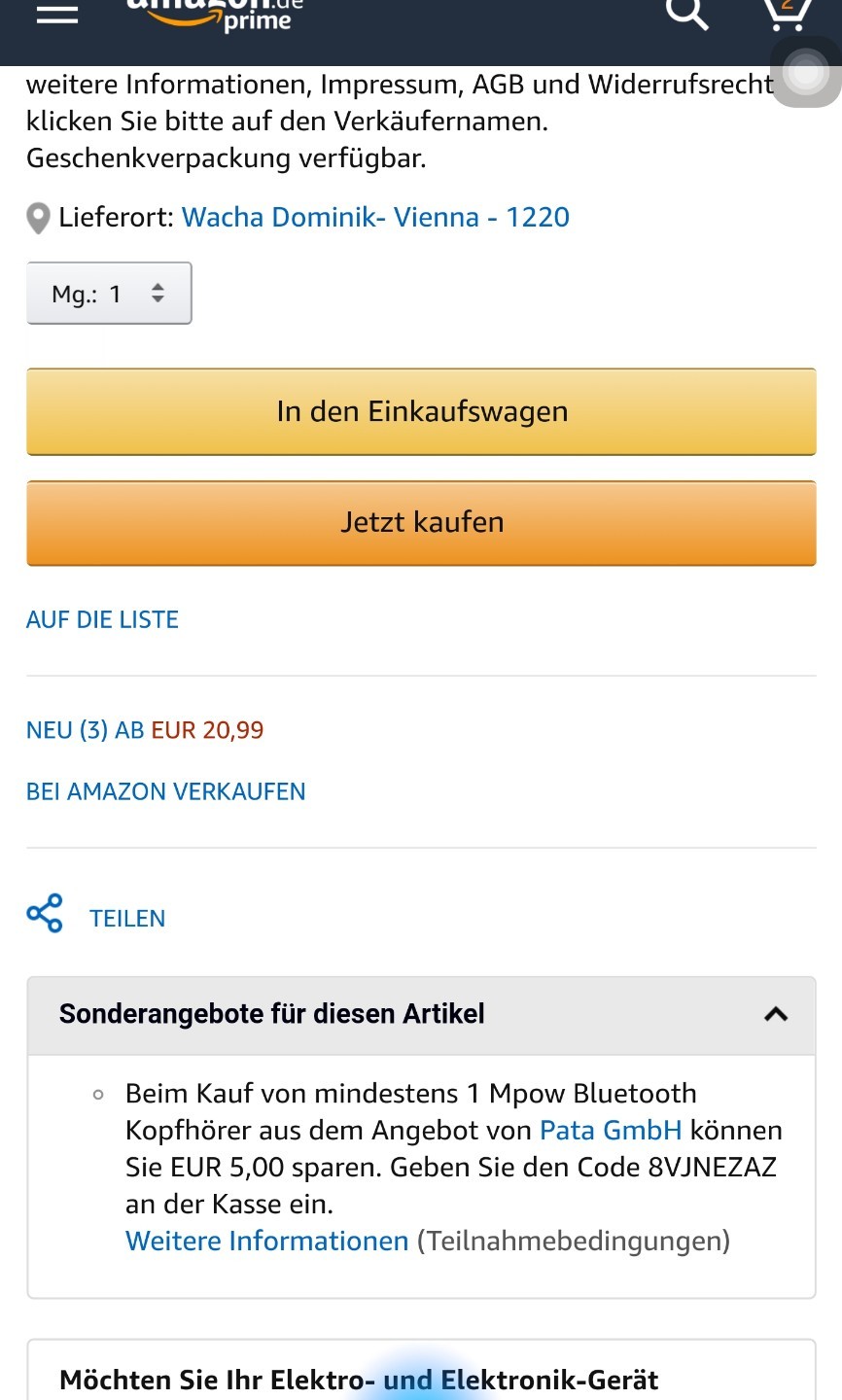Open the Mg.: 1 quantity dropdown
842x1400 pixels.
(x=109, y=293)
